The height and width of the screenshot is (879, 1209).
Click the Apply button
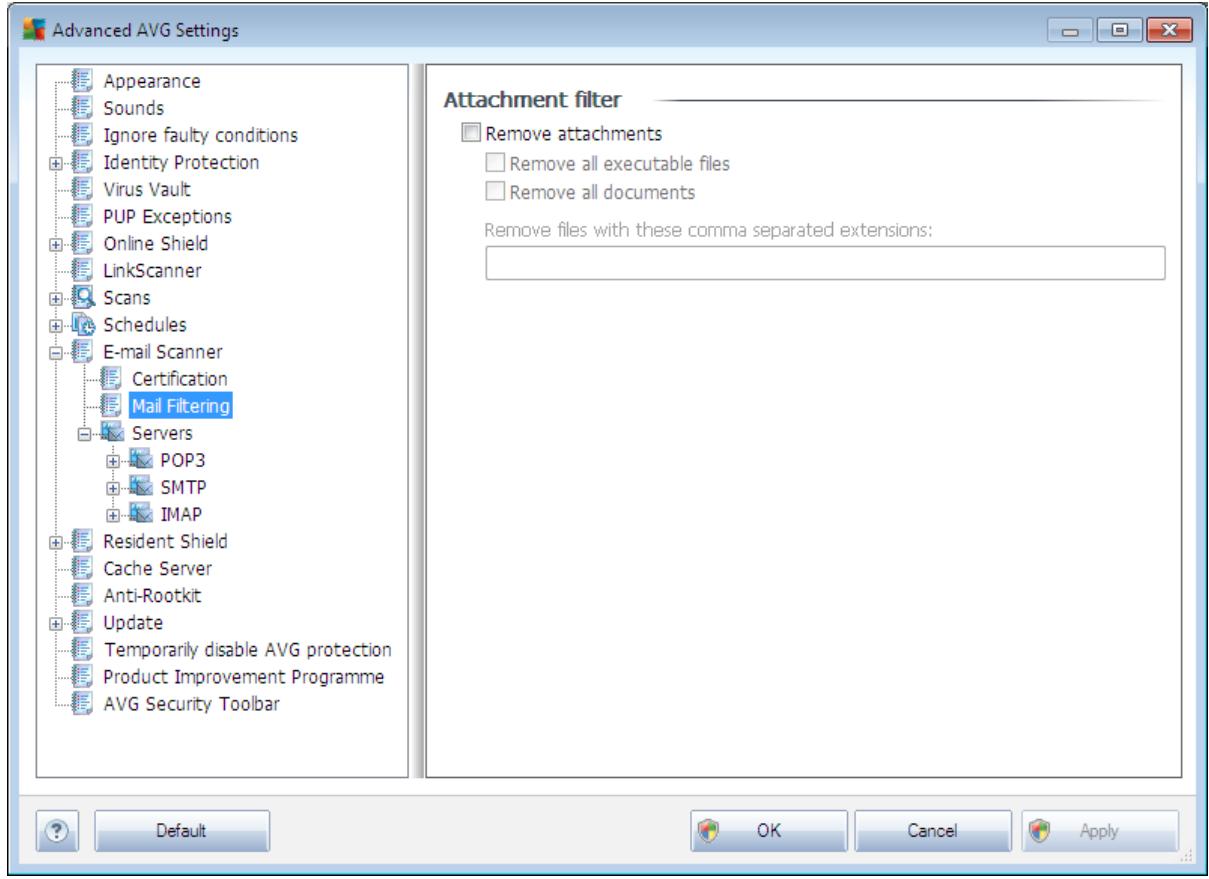pos(1099,830)
